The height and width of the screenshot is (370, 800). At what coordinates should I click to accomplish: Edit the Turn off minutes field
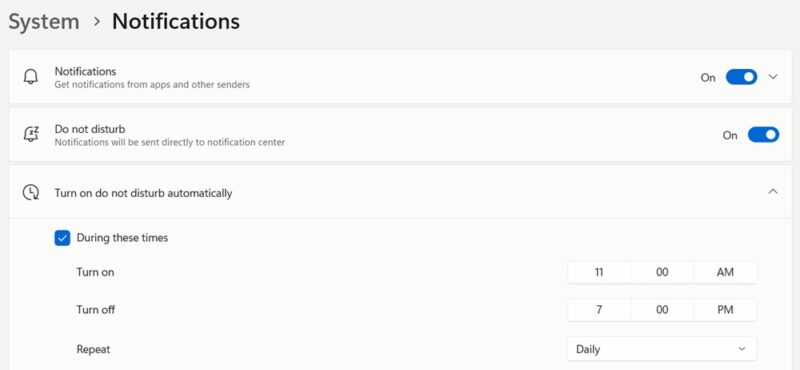tap(662, 310)
